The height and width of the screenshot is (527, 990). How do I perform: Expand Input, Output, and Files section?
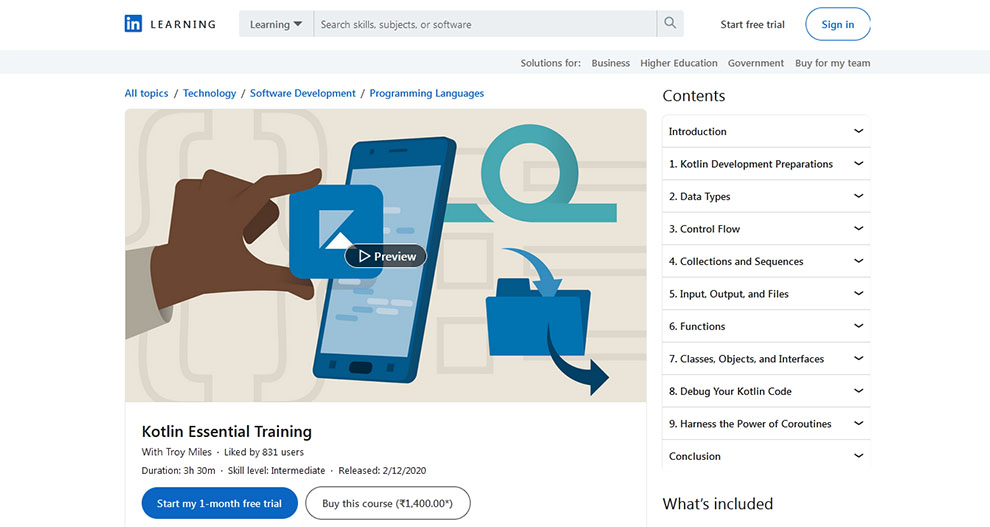point(766,294)
